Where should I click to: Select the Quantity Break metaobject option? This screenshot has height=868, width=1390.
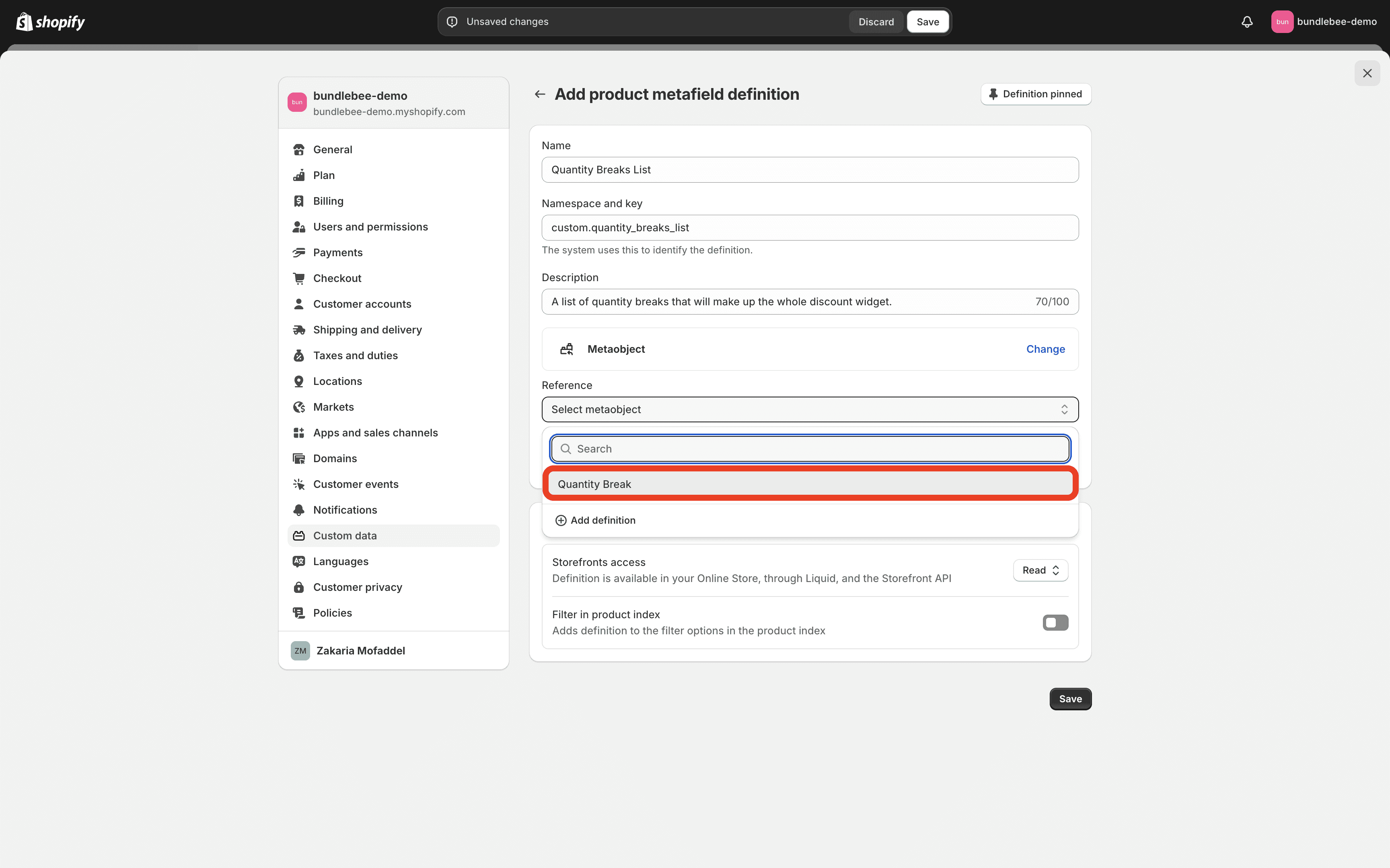[810, 484]
